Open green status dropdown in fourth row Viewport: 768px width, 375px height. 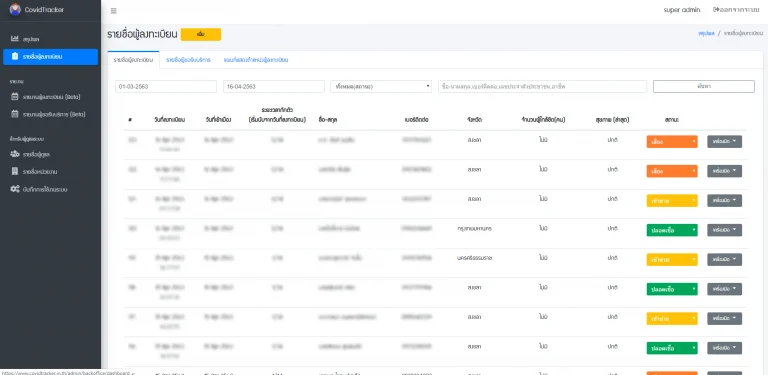coord(672,230)
